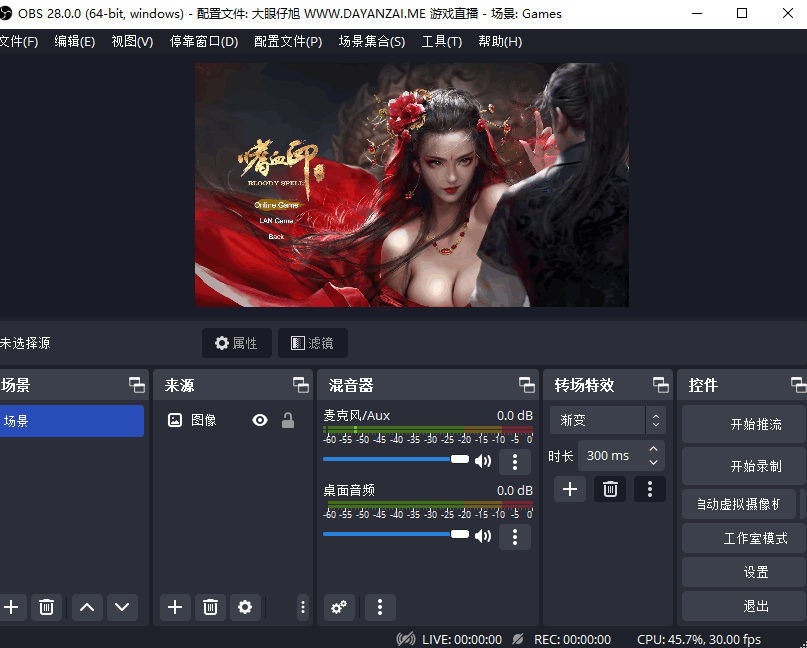Click the CPU usage and fps status text
Image resolution: width=807 pixels, height=648 pixels.
pyautogui.click(x=699, y=639)
